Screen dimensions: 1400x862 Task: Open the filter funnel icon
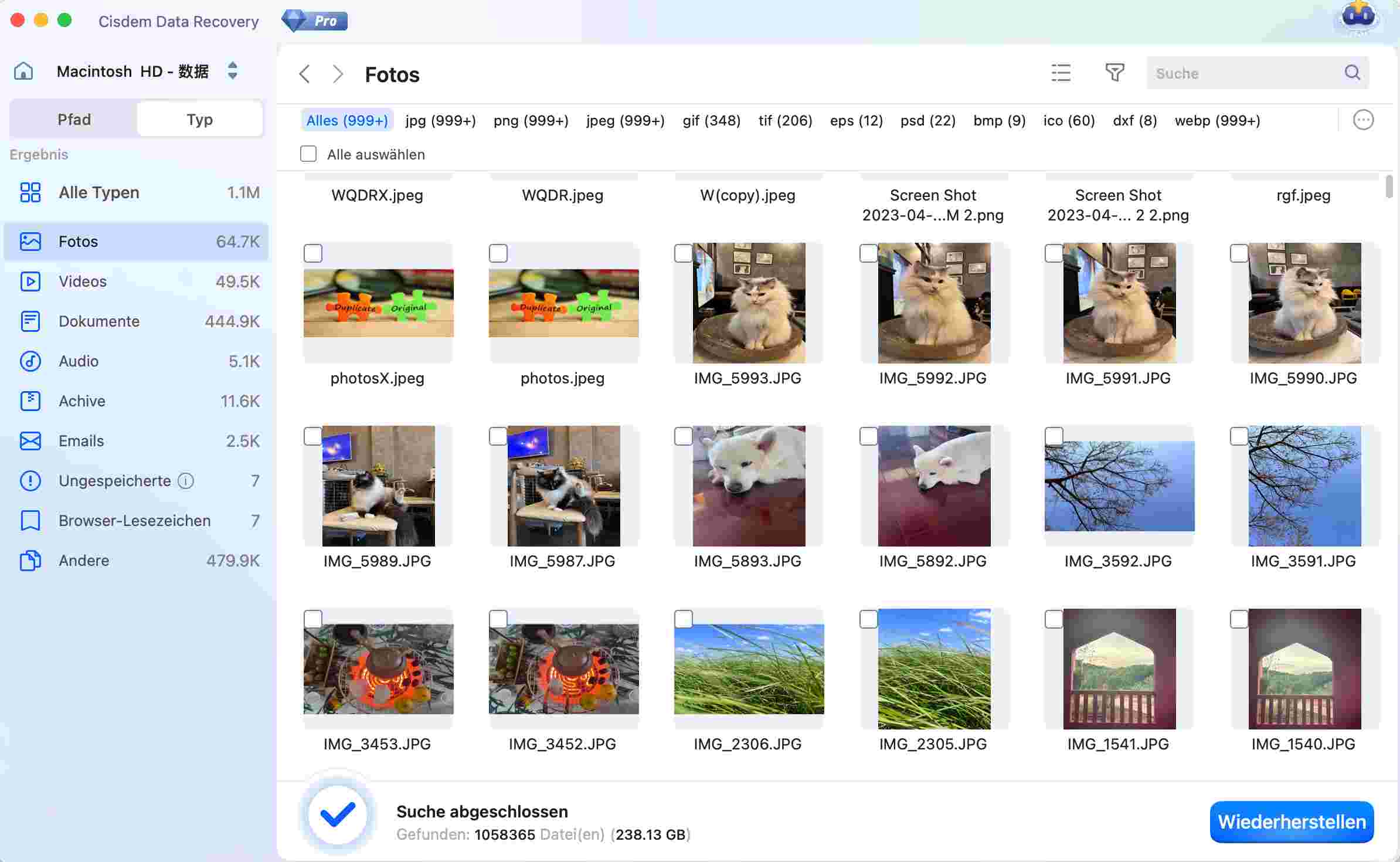[1114, 73]
